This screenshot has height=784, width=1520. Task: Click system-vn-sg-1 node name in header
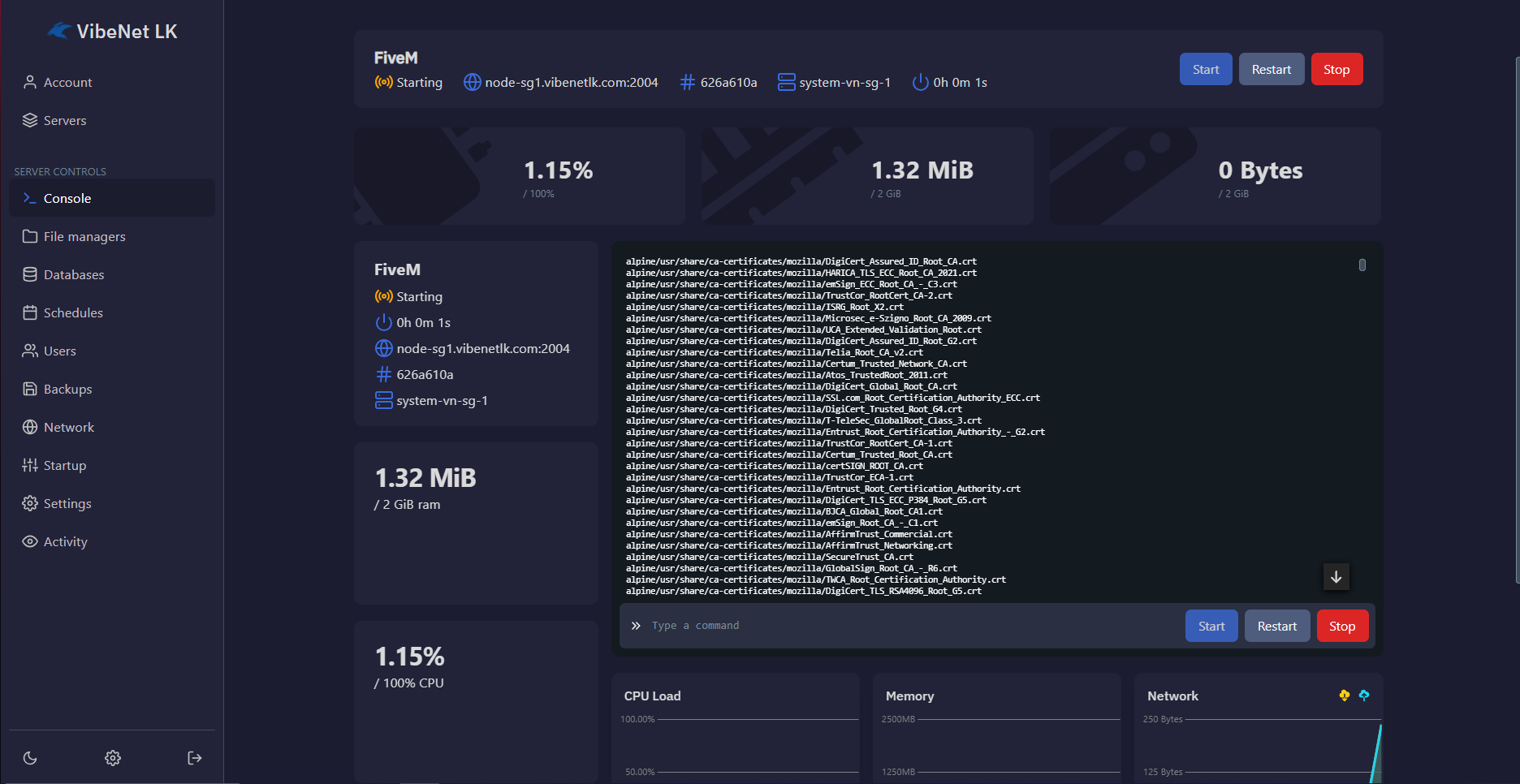point(844,82)
